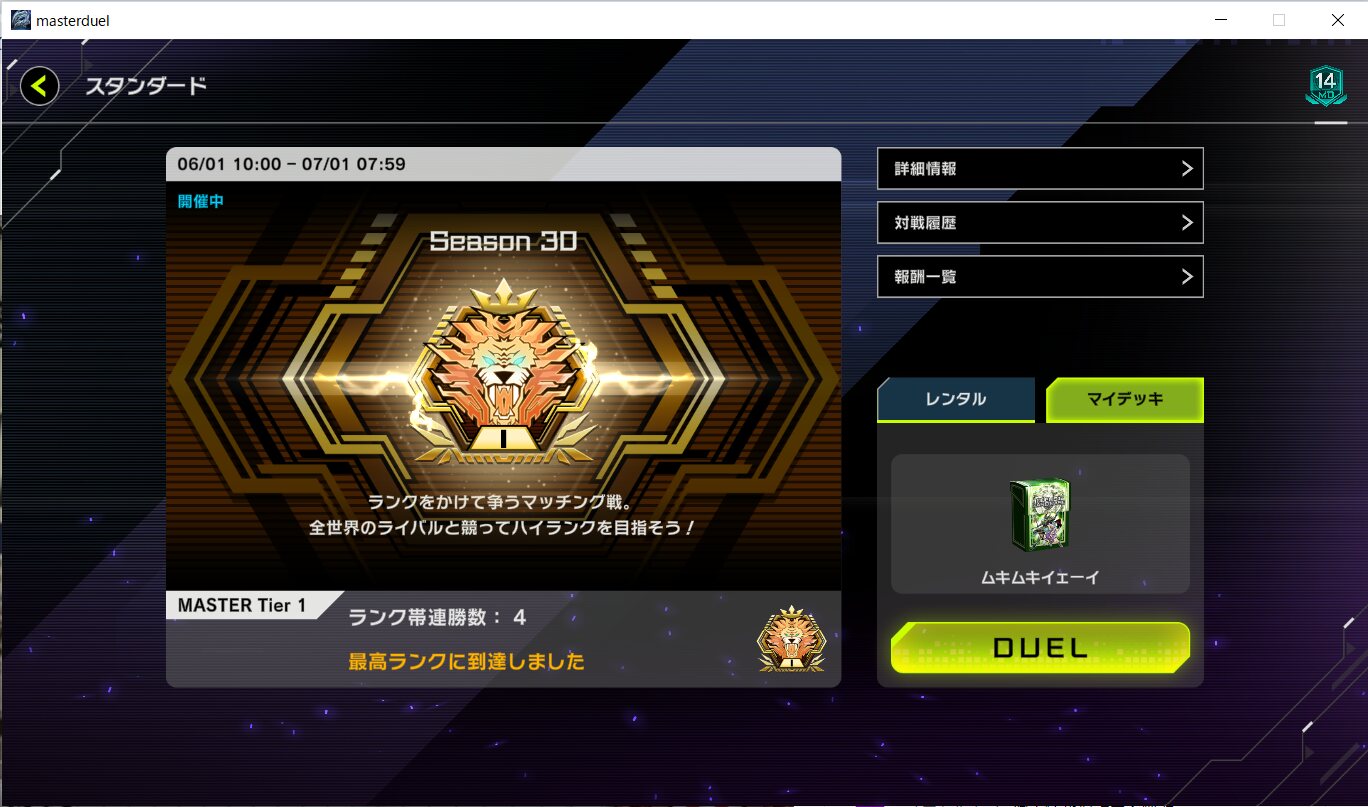Click the Season 30 title text

click(x=504, y=241)
